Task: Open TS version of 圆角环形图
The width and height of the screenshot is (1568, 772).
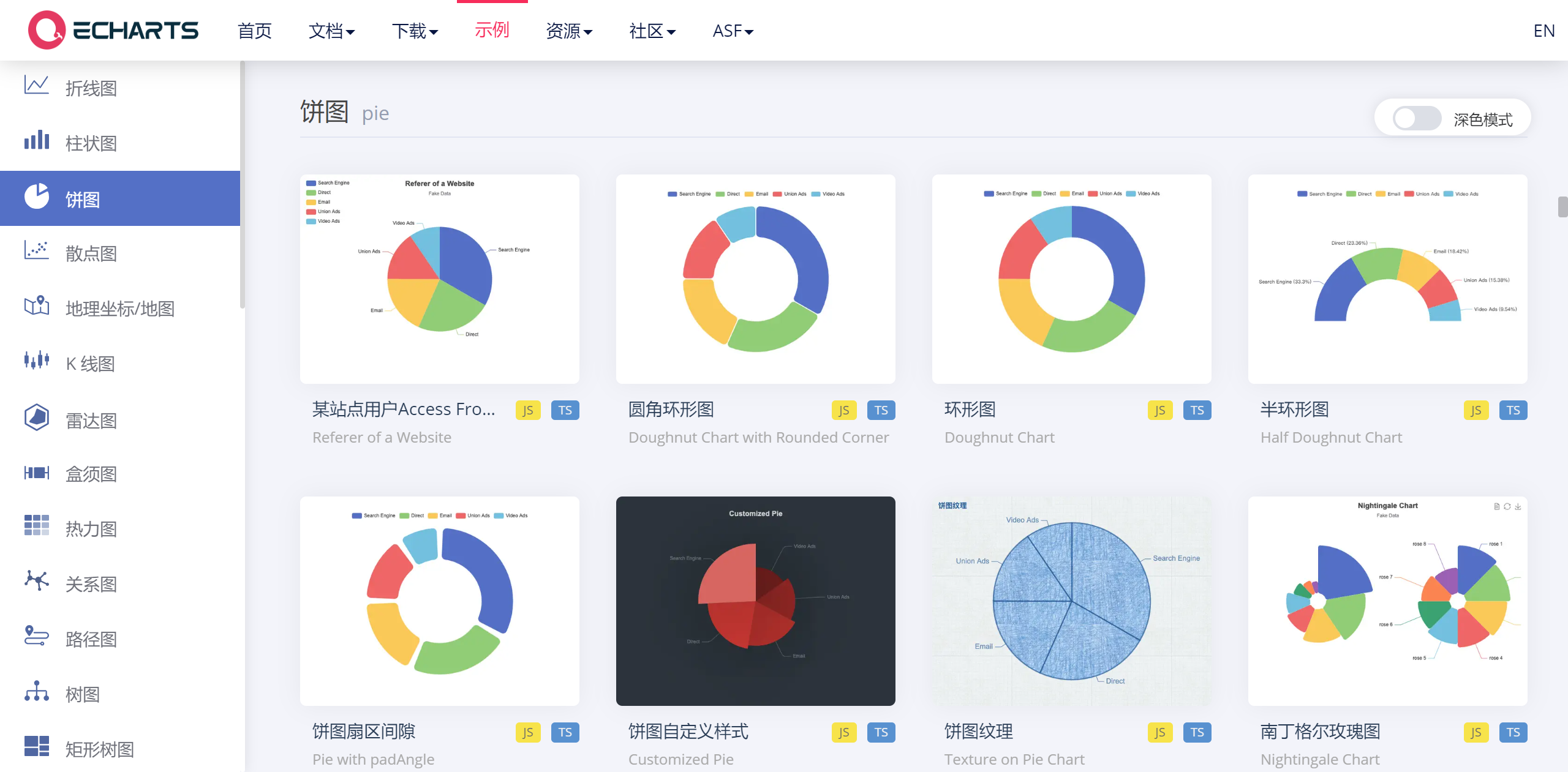Action: click(x=881, y=410)
